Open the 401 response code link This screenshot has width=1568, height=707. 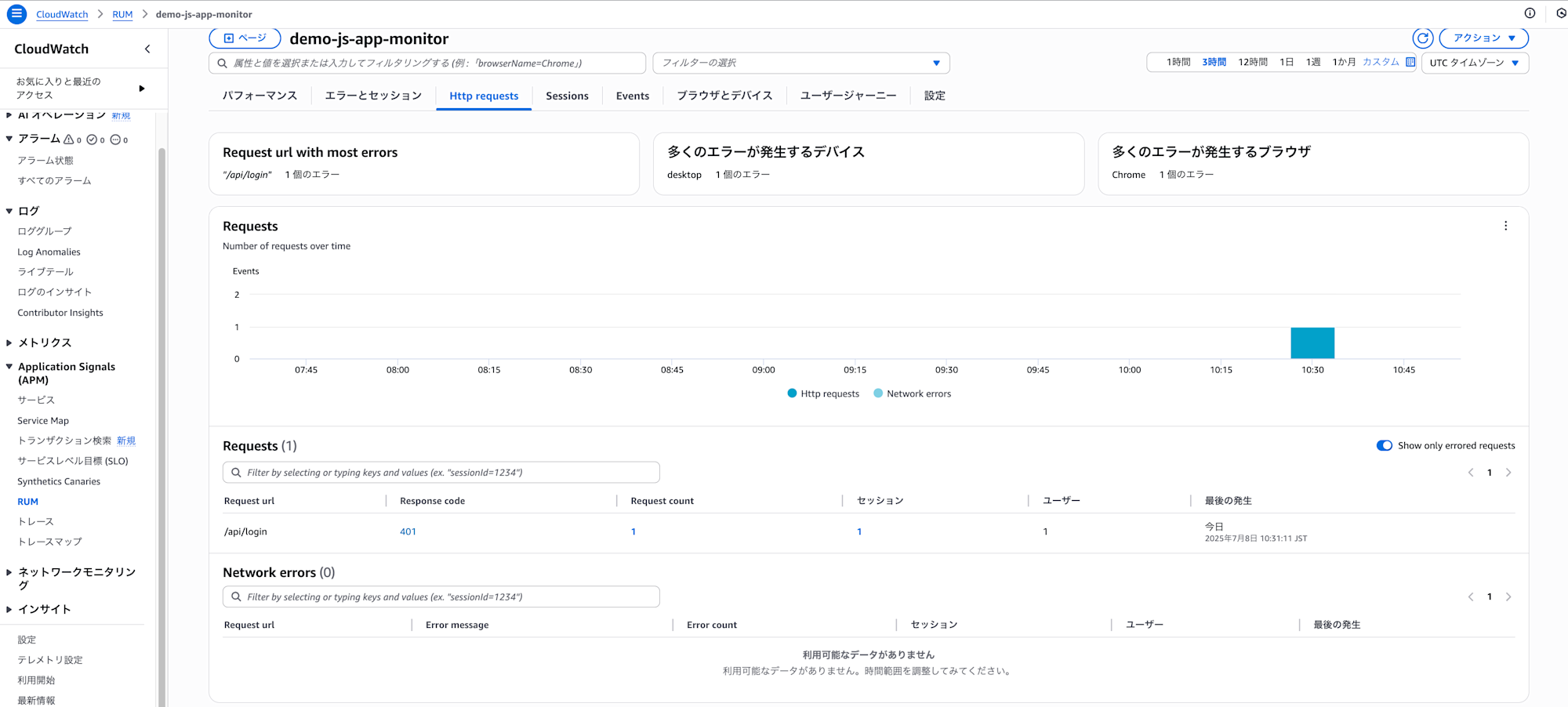pos(408,531)
